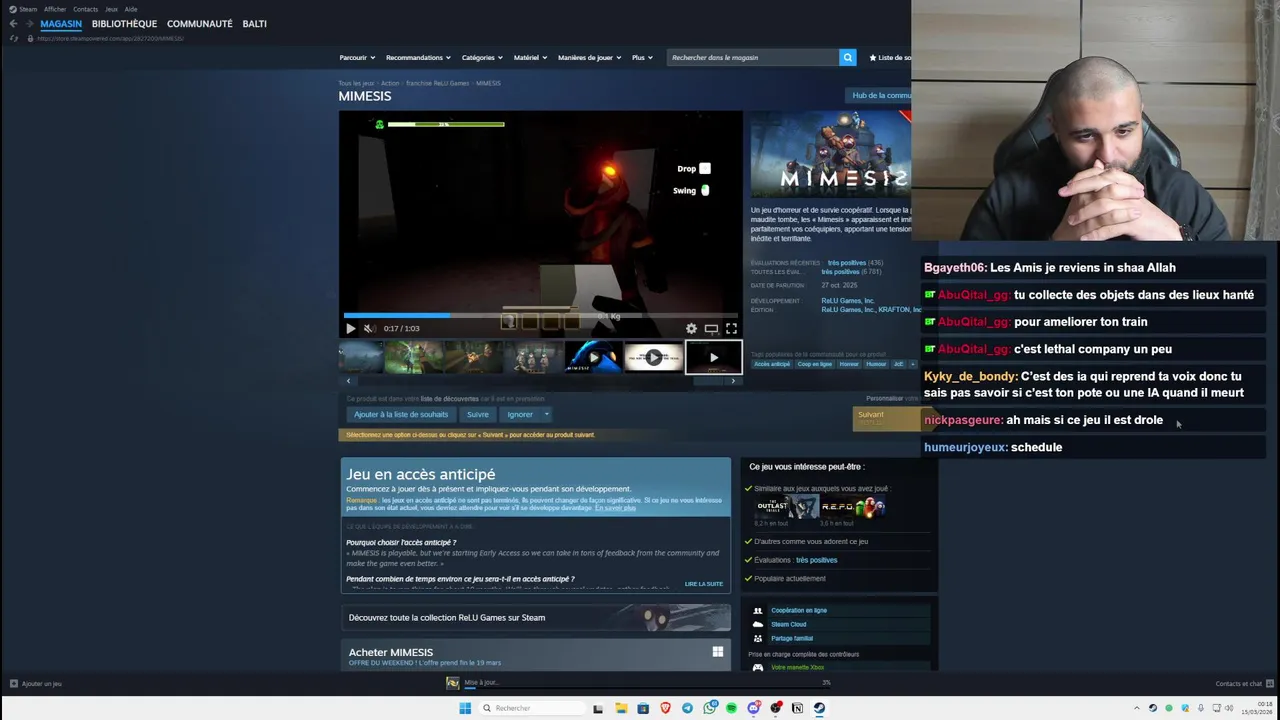This screenshot has height=720, width=1280.
Task: Open the ReLU Games collection banner
Action: 536,618
